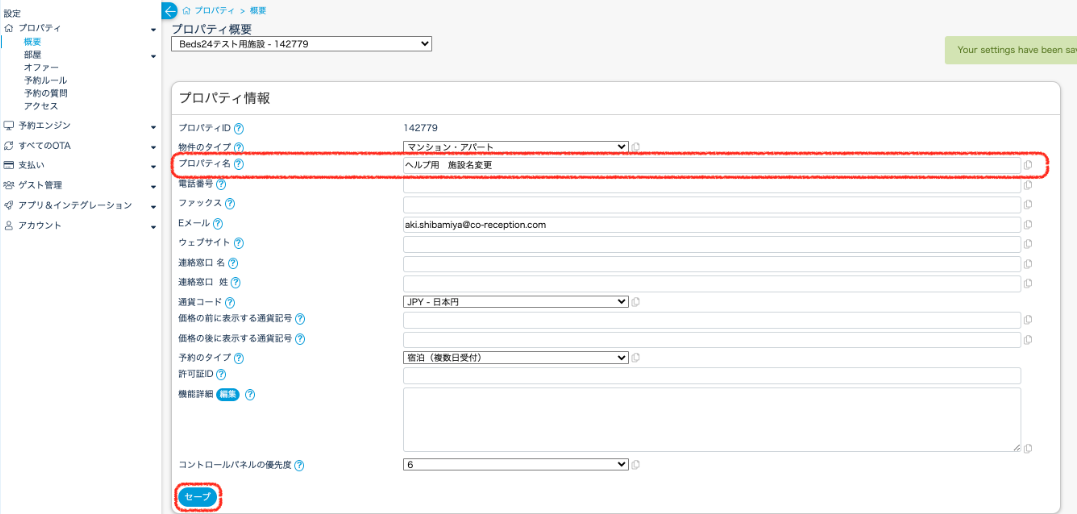Click copy icon next to Eメール field
The height and width of the screenshot is (514, 1077).
[x=1028, y=225]
